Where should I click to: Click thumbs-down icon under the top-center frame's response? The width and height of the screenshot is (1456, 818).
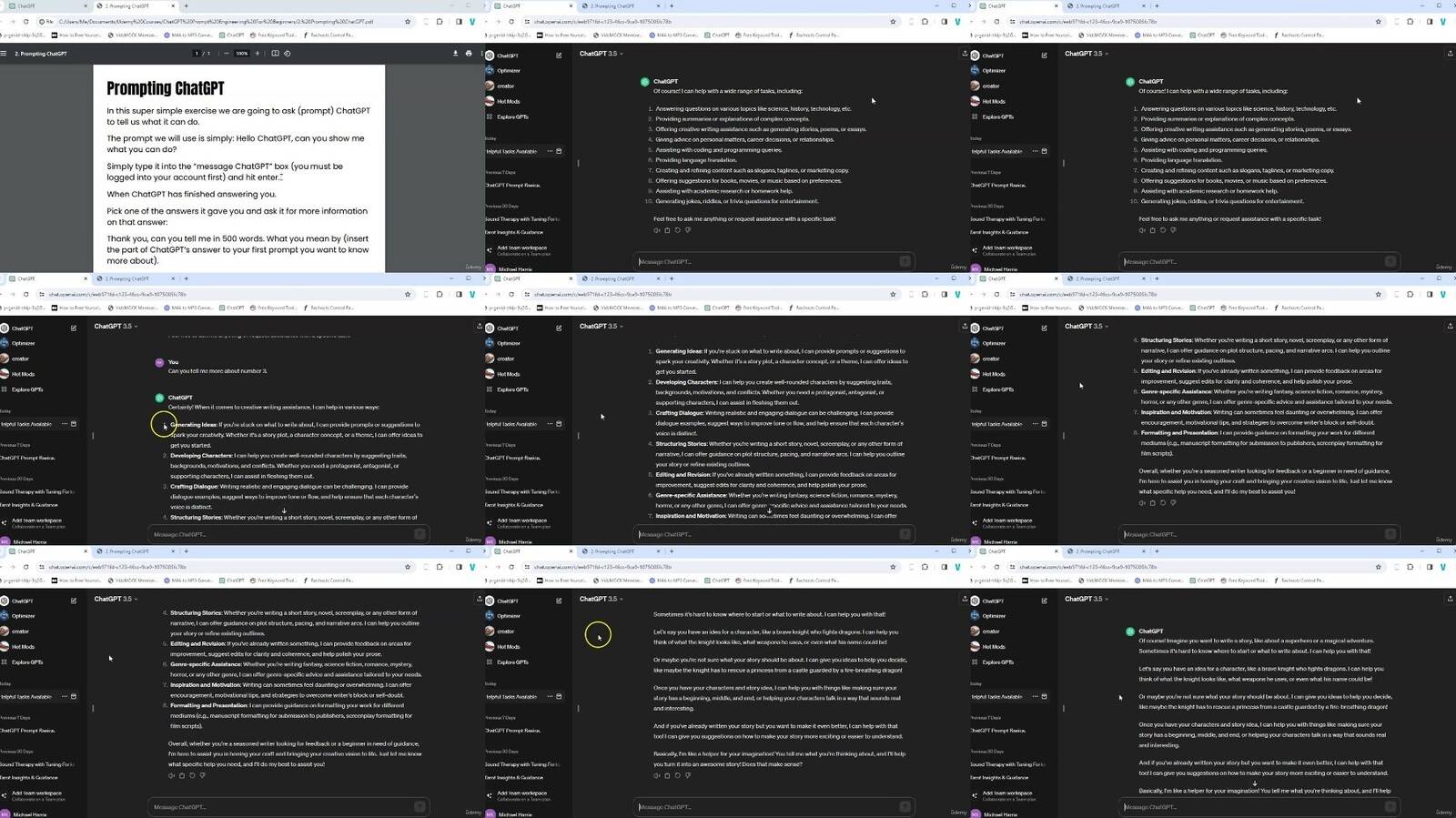(x=688, y=230)
